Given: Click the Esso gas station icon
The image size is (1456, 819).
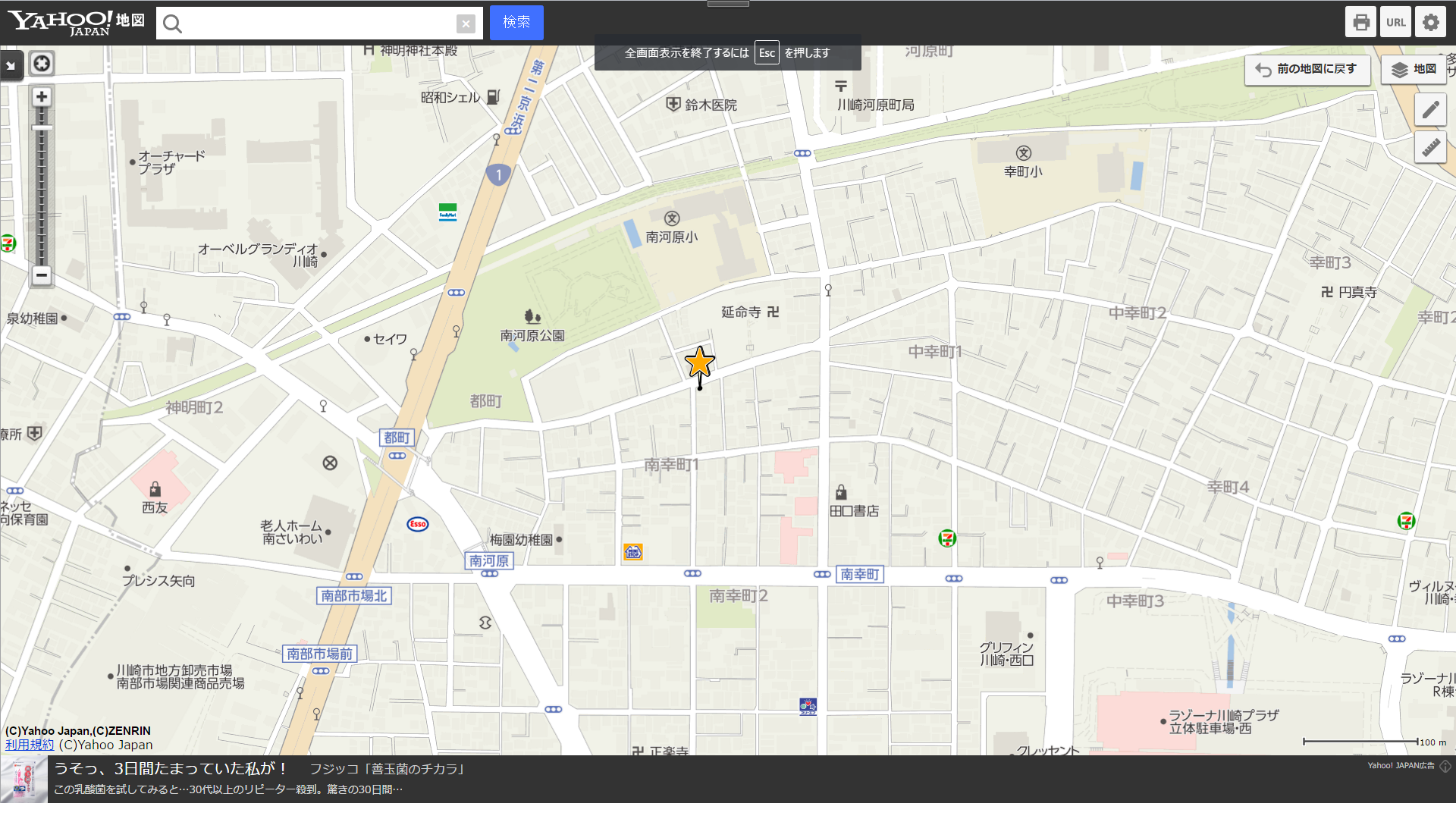Looking at the screenshot, I should (x=418, y=524).
